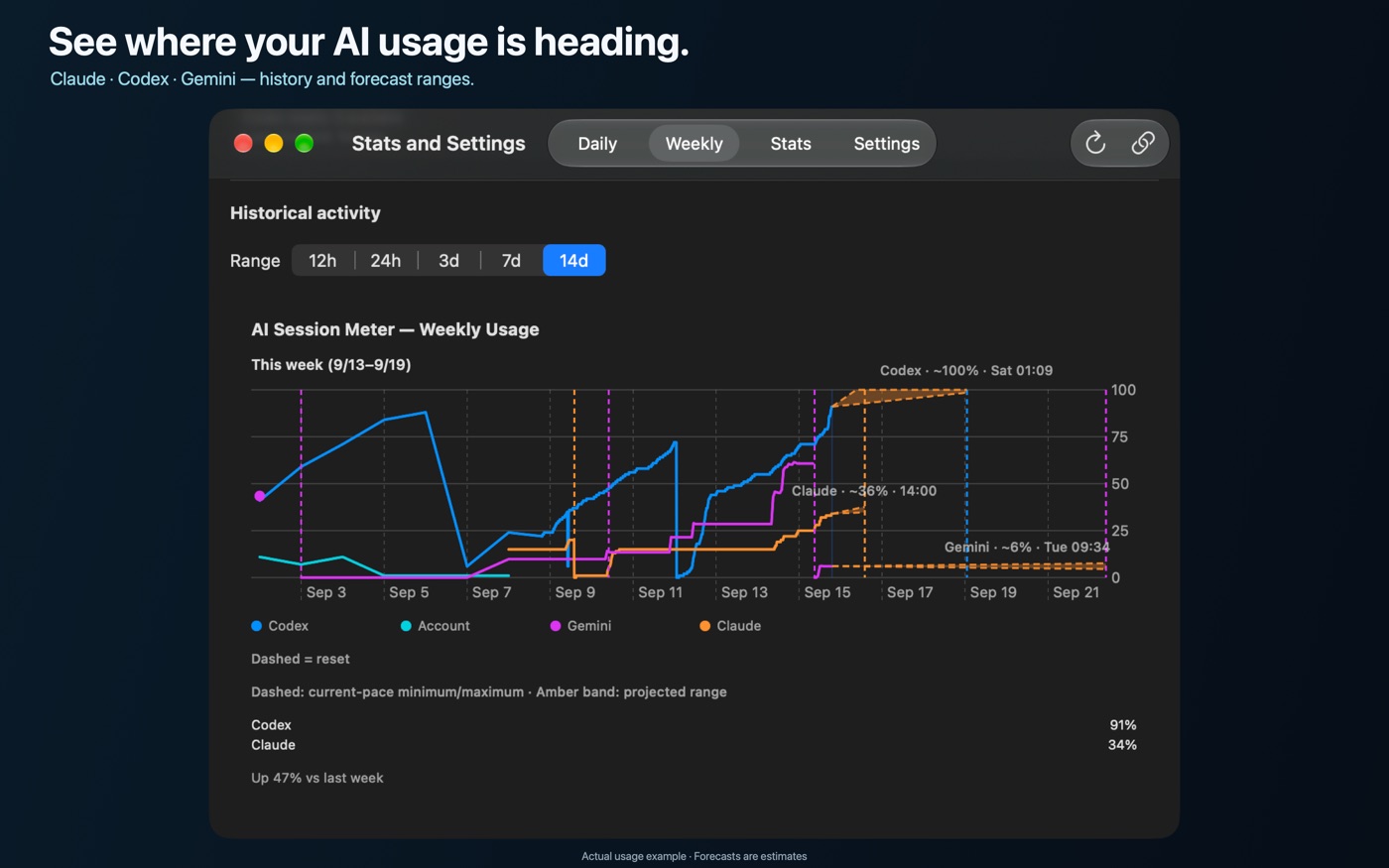Click the Sep 9 axis label

click(575, 592)
